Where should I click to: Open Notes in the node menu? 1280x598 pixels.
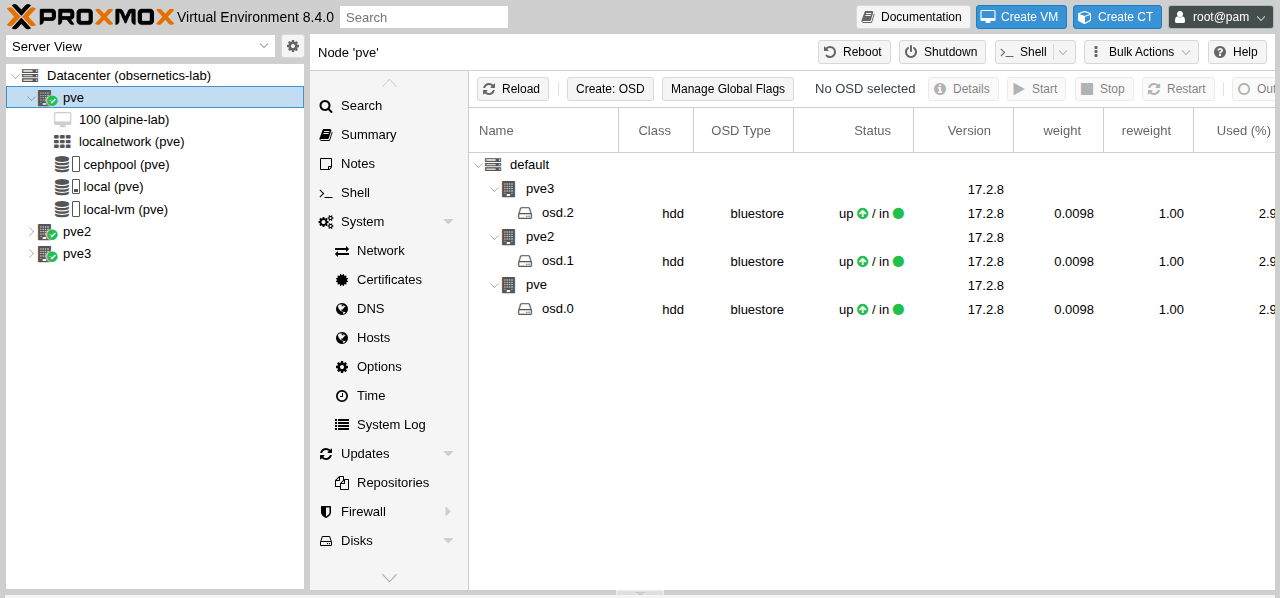(x=389, y=164)
